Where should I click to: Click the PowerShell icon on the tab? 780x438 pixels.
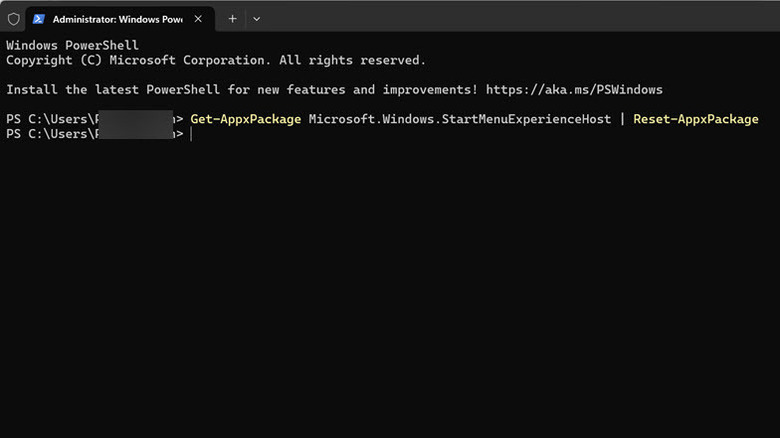click(x=38, y=19)
